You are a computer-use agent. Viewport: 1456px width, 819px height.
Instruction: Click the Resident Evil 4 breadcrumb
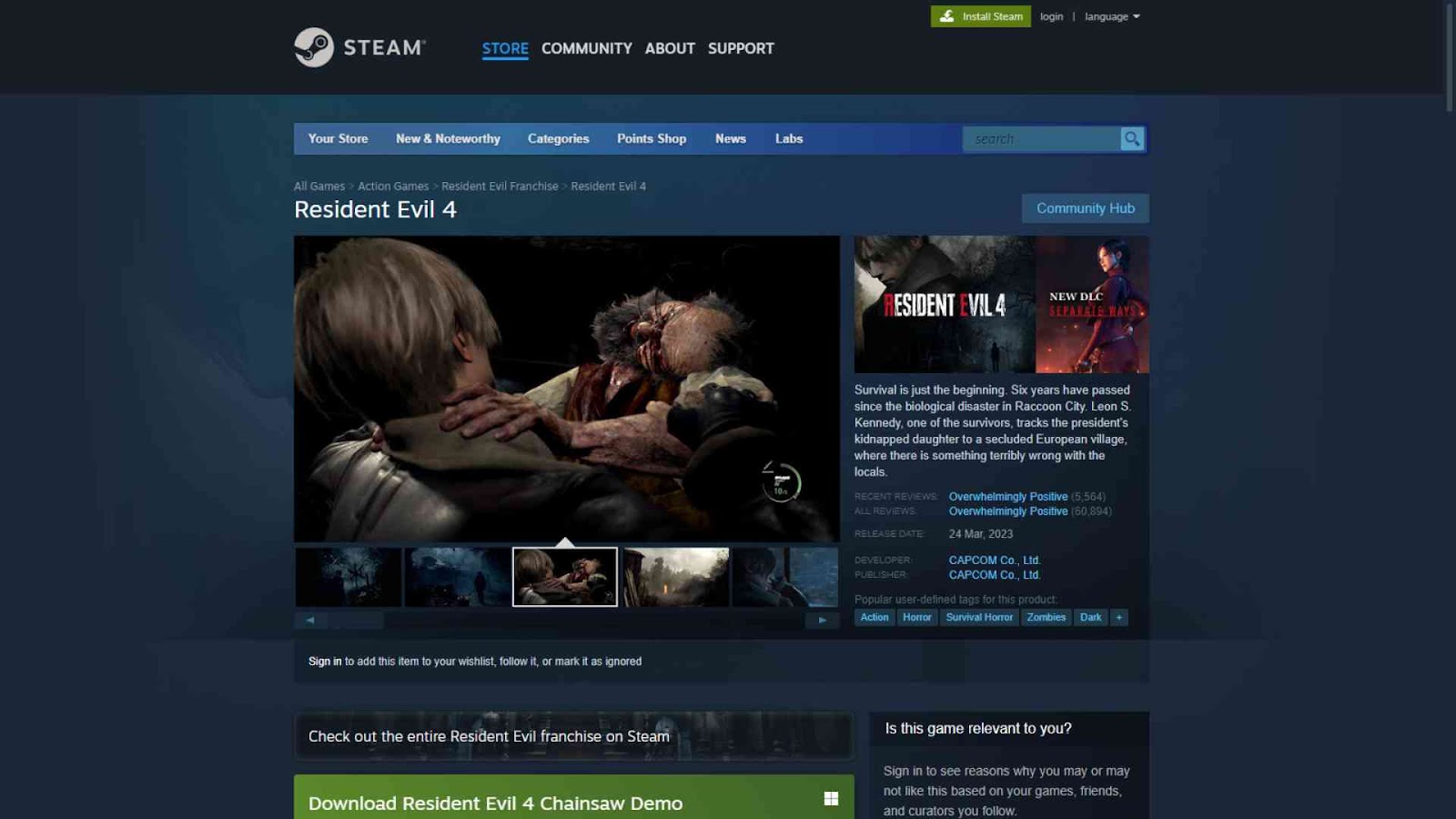point(609,186)
